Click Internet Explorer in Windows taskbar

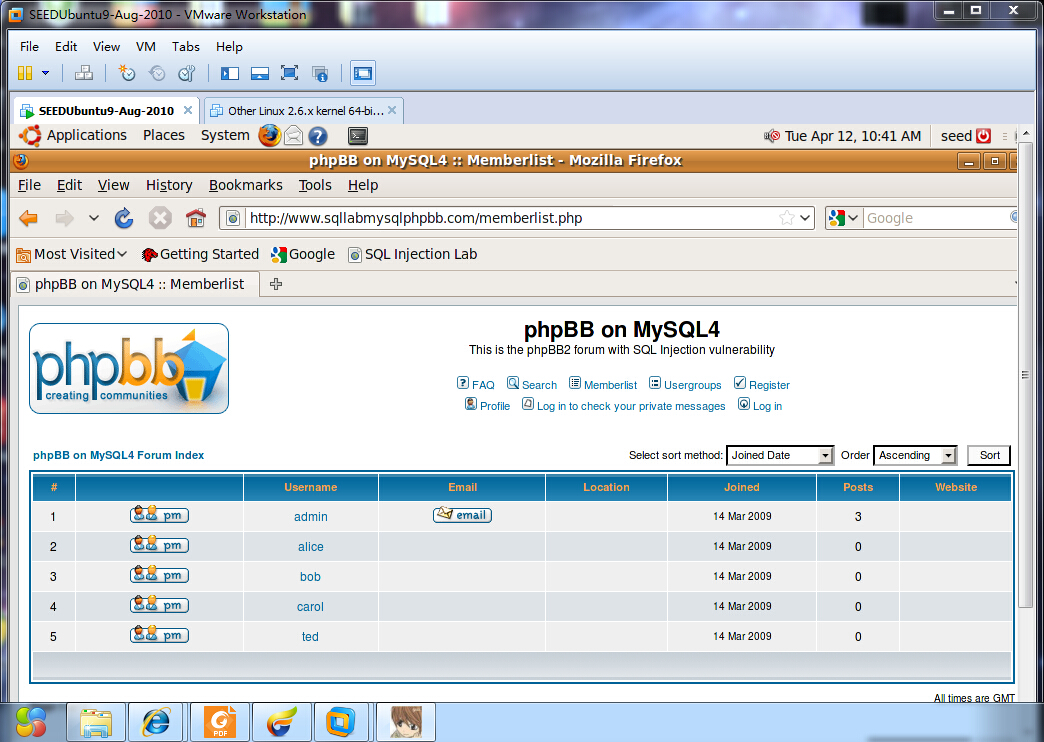coord(156,722)
